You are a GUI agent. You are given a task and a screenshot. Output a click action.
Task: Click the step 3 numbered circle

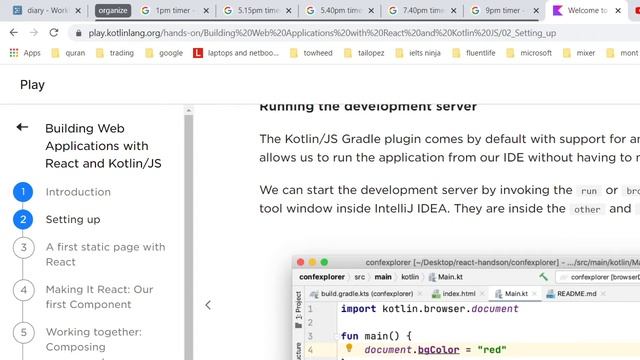[x=23, y=248]
